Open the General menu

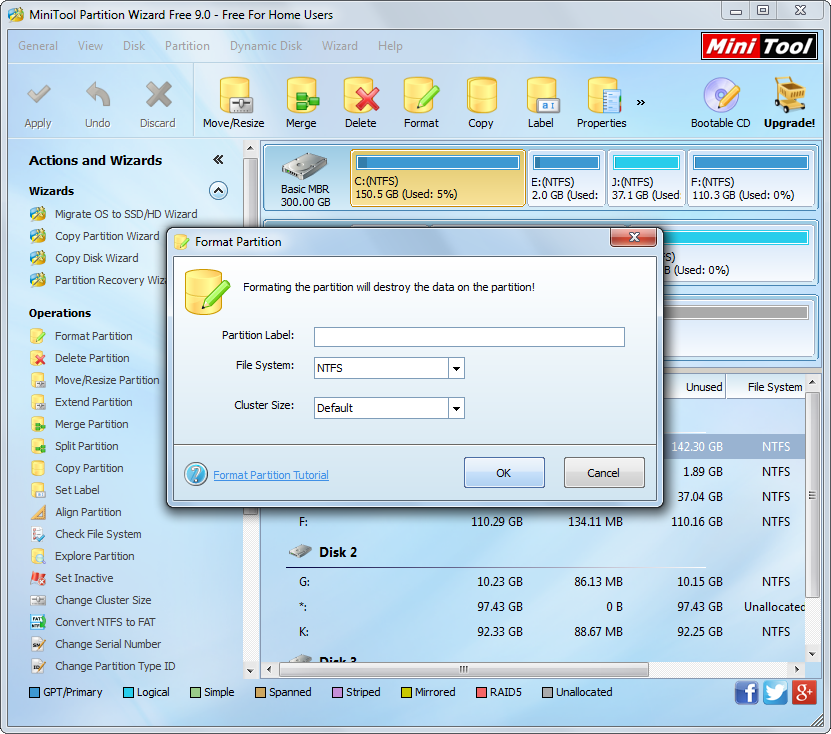point(38,46)
